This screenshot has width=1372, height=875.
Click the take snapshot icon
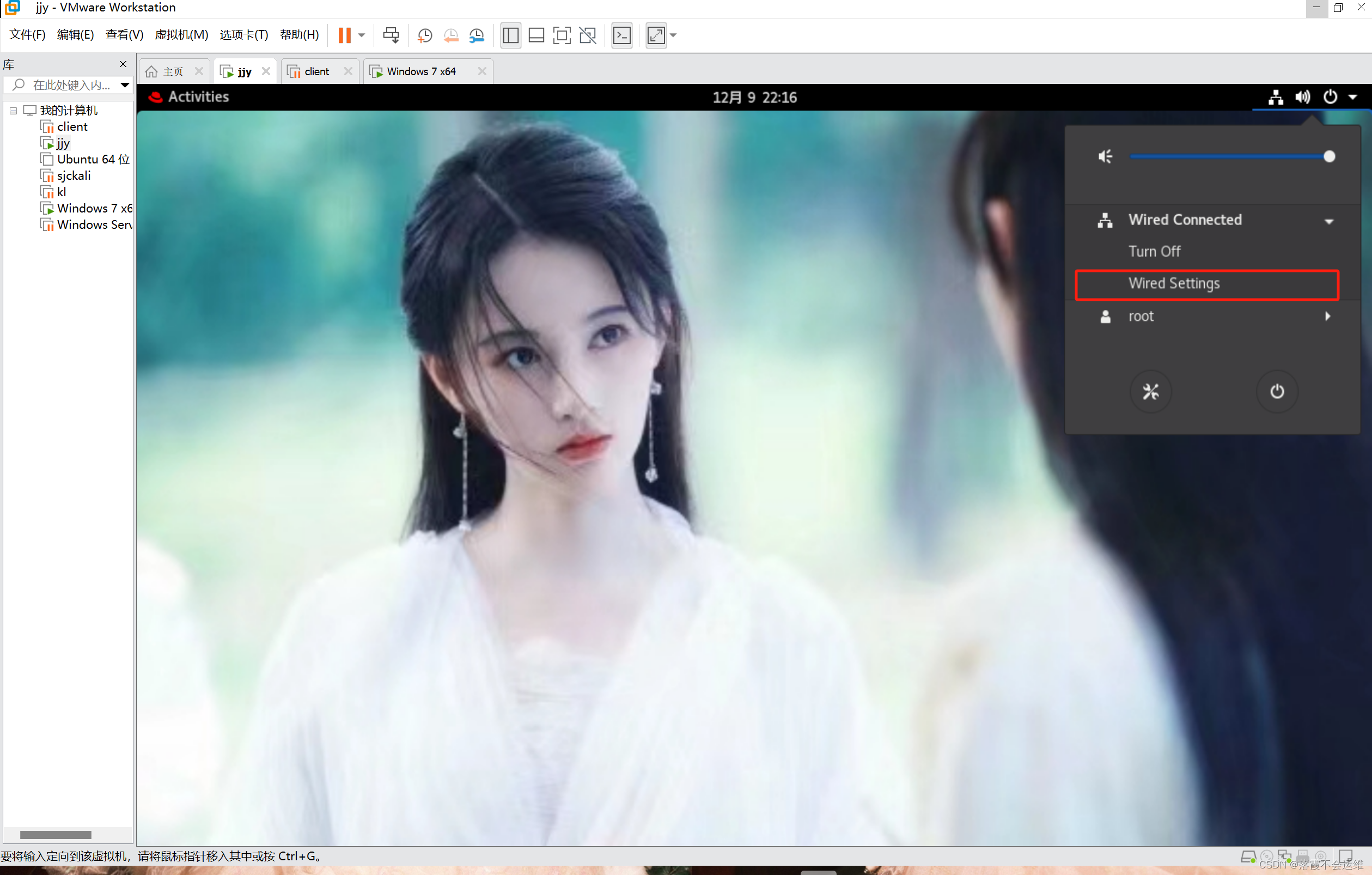pos(424,35)
